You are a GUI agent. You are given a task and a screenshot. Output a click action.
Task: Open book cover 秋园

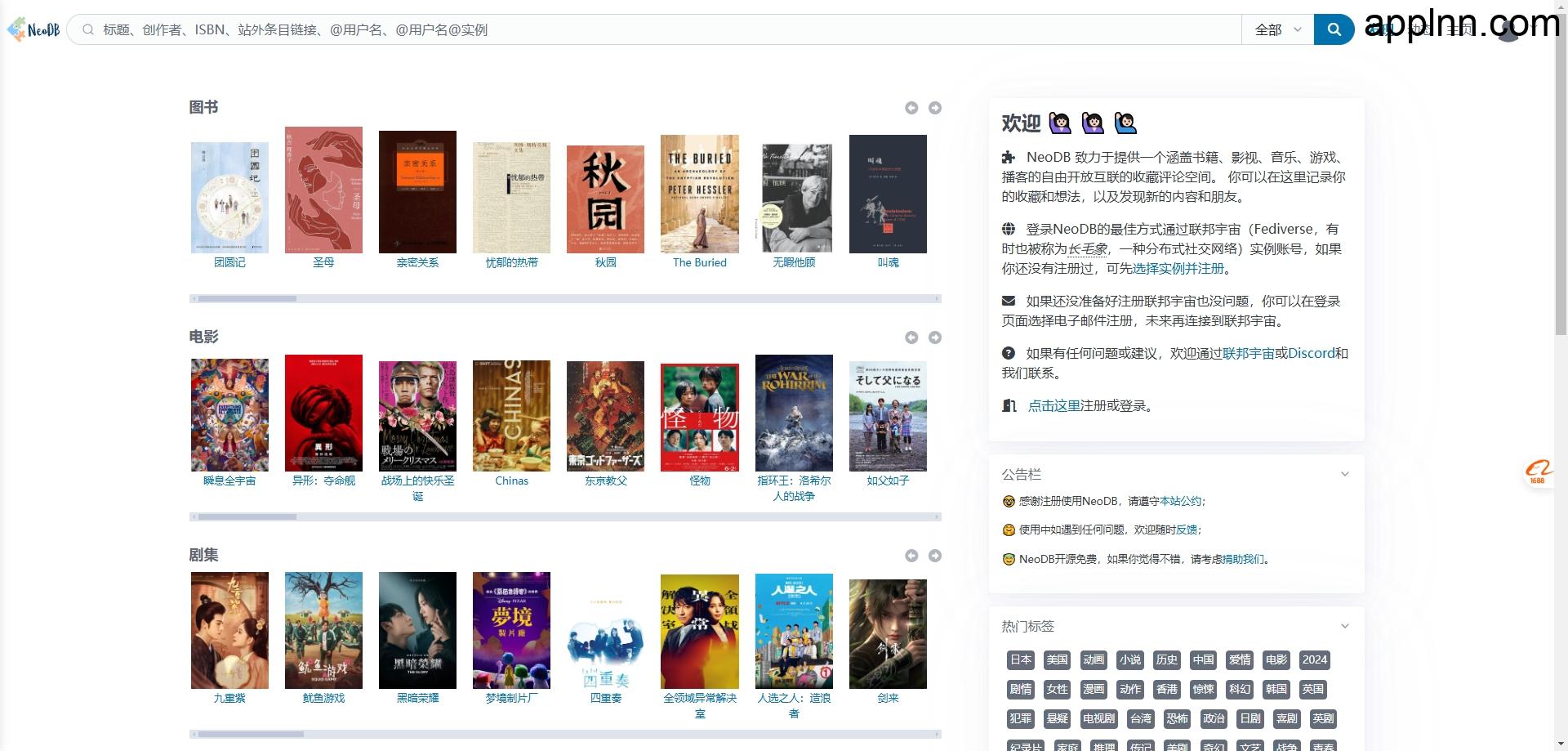605,199
